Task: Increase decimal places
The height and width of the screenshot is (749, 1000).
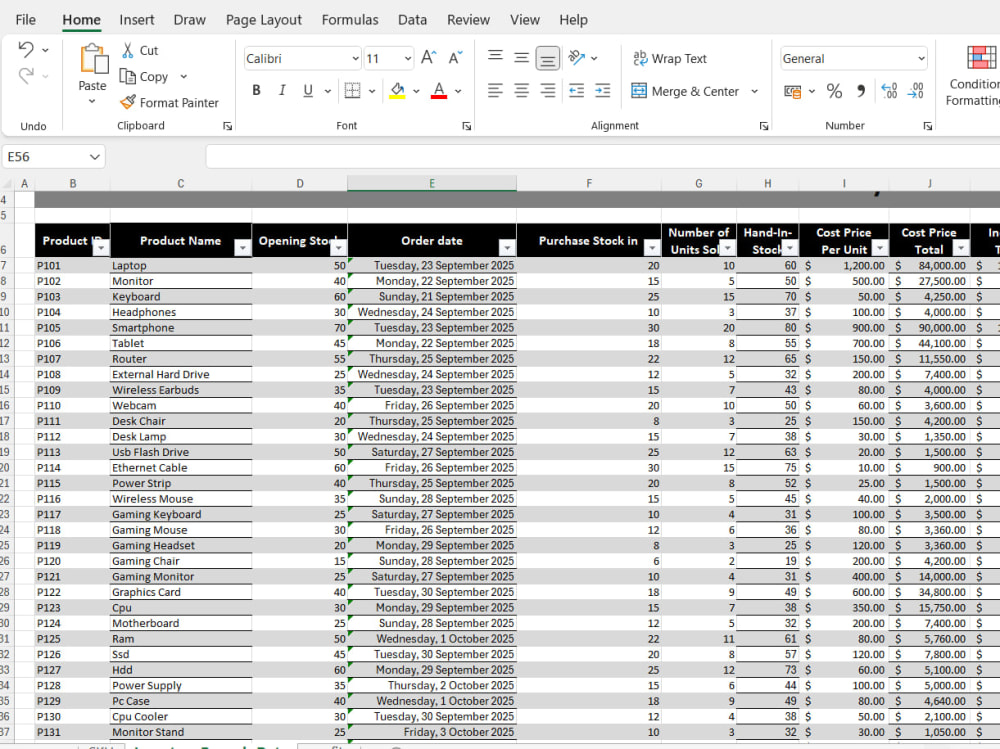Action: pyautogui.click(x=889, y=91)
